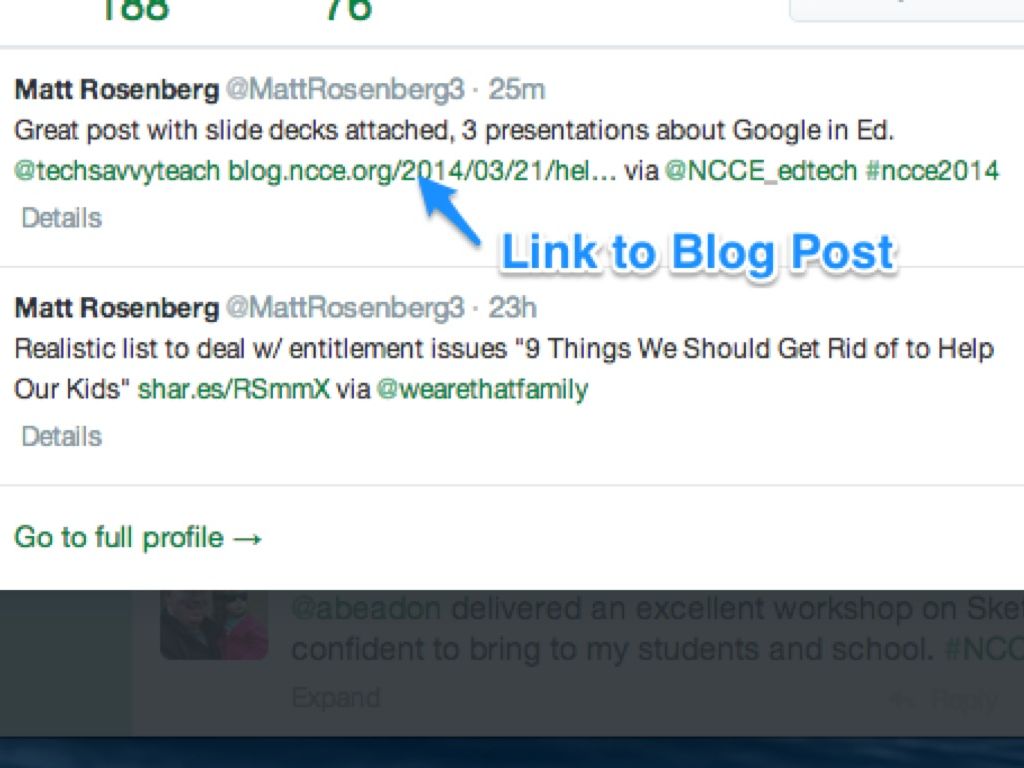
Task: Click @MattRosenberg3 handle on the 23h tweet
Action: click(x=345, y=307)
